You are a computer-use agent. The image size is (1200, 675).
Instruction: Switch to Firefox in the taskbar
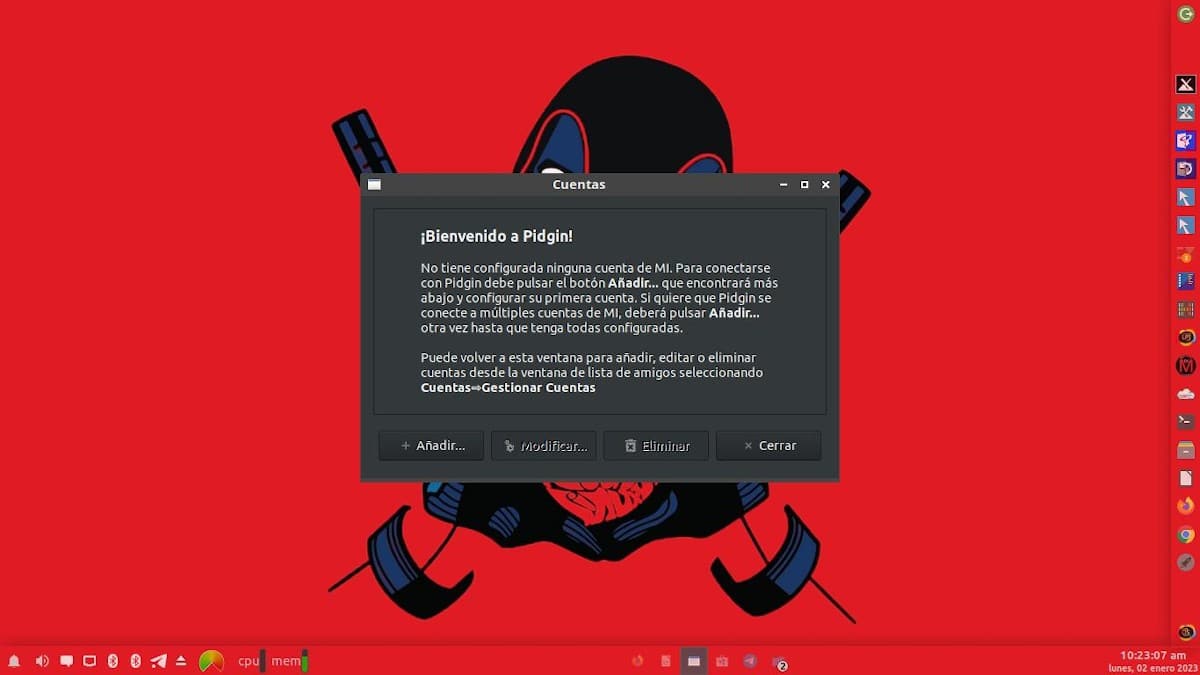tap(637, 661)
